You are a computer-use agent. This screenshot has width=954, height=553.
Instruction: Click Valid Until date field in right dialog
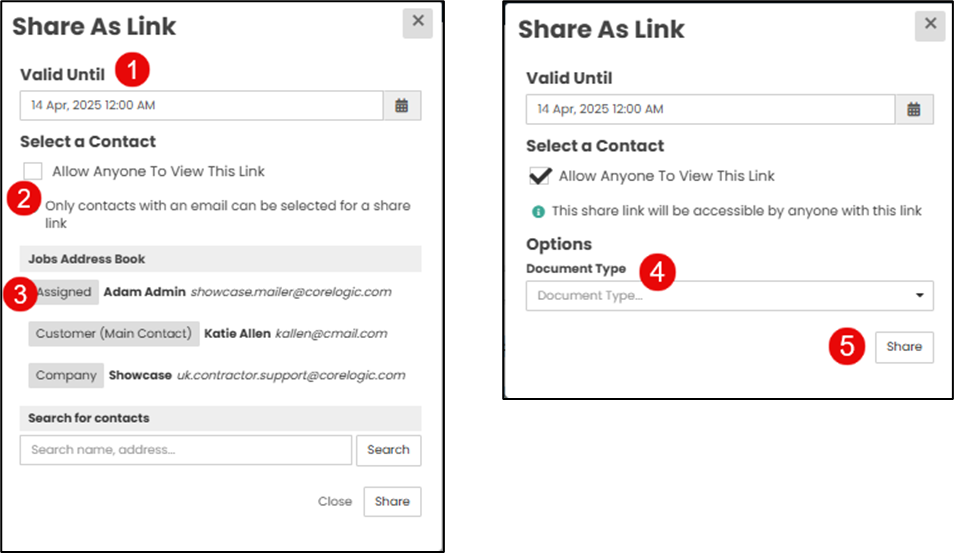711,110
